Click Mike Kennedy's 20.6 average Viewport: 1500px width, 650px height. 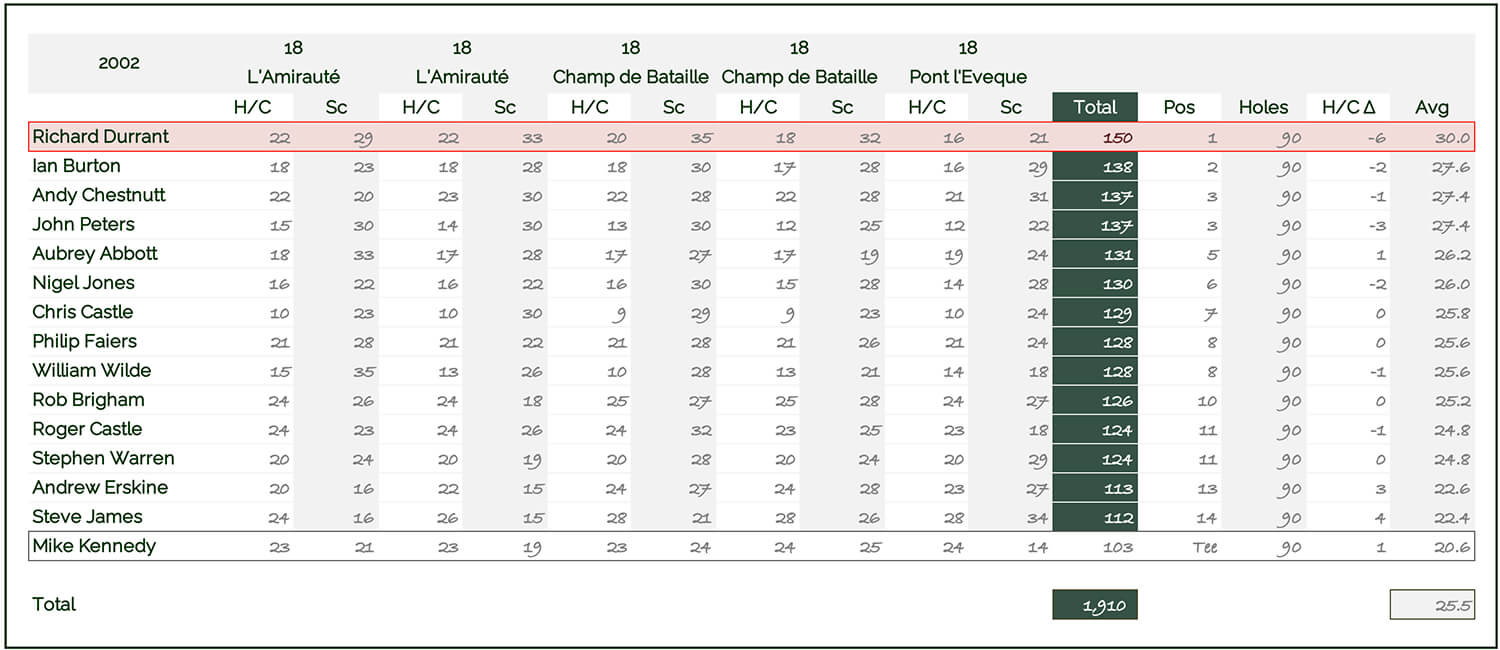coord(1452,547)
